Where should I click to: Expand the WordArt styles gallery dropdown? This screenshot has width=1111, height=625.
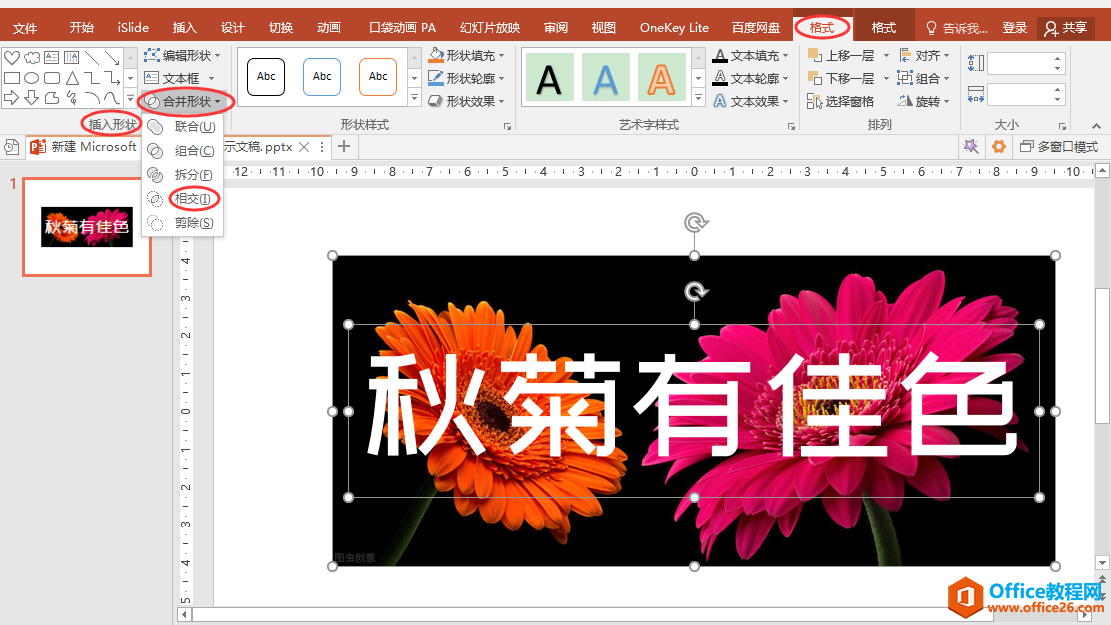pyautogui.click(x=697, y=97)
